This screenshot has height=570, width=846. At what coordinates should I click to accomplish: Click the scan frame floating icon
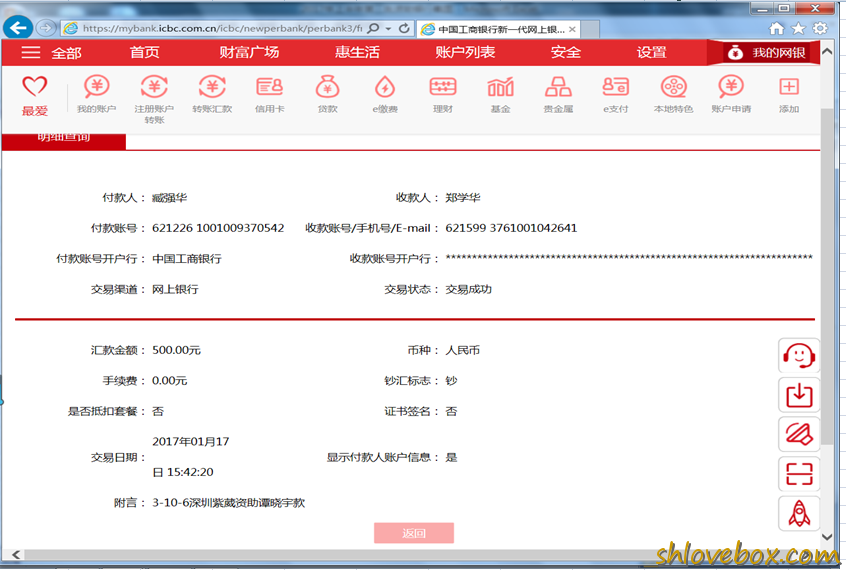point(799,474)
